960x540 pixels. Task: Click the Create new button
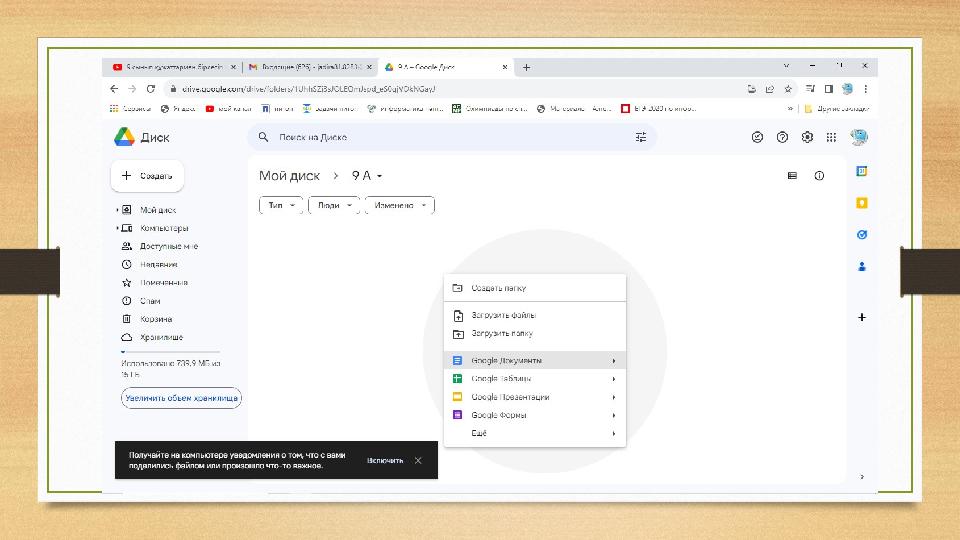click(x=148, y=176)
